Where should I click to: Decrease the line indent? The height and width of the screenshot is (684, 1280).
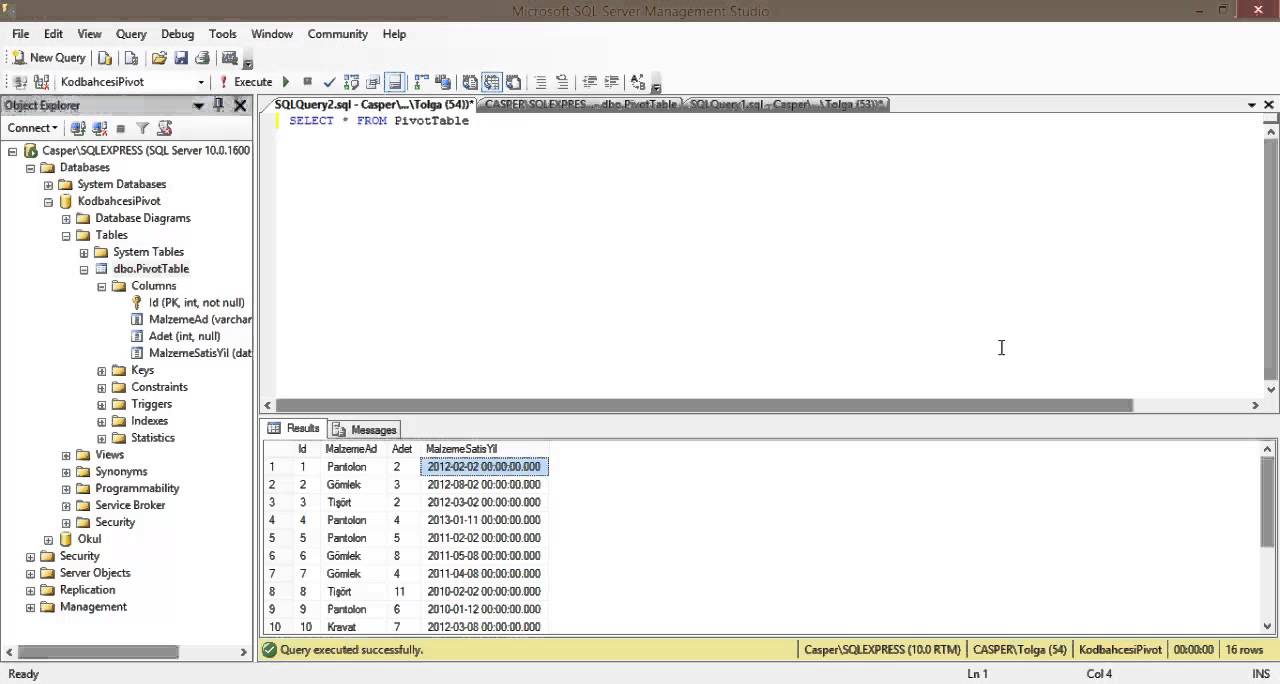(x=589, y=82)
